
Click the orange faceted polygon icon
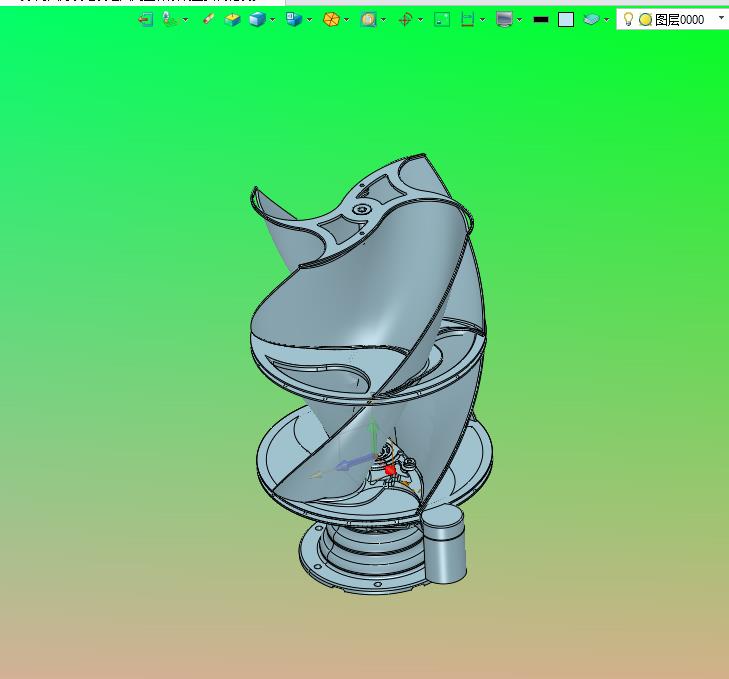point(331,20)
